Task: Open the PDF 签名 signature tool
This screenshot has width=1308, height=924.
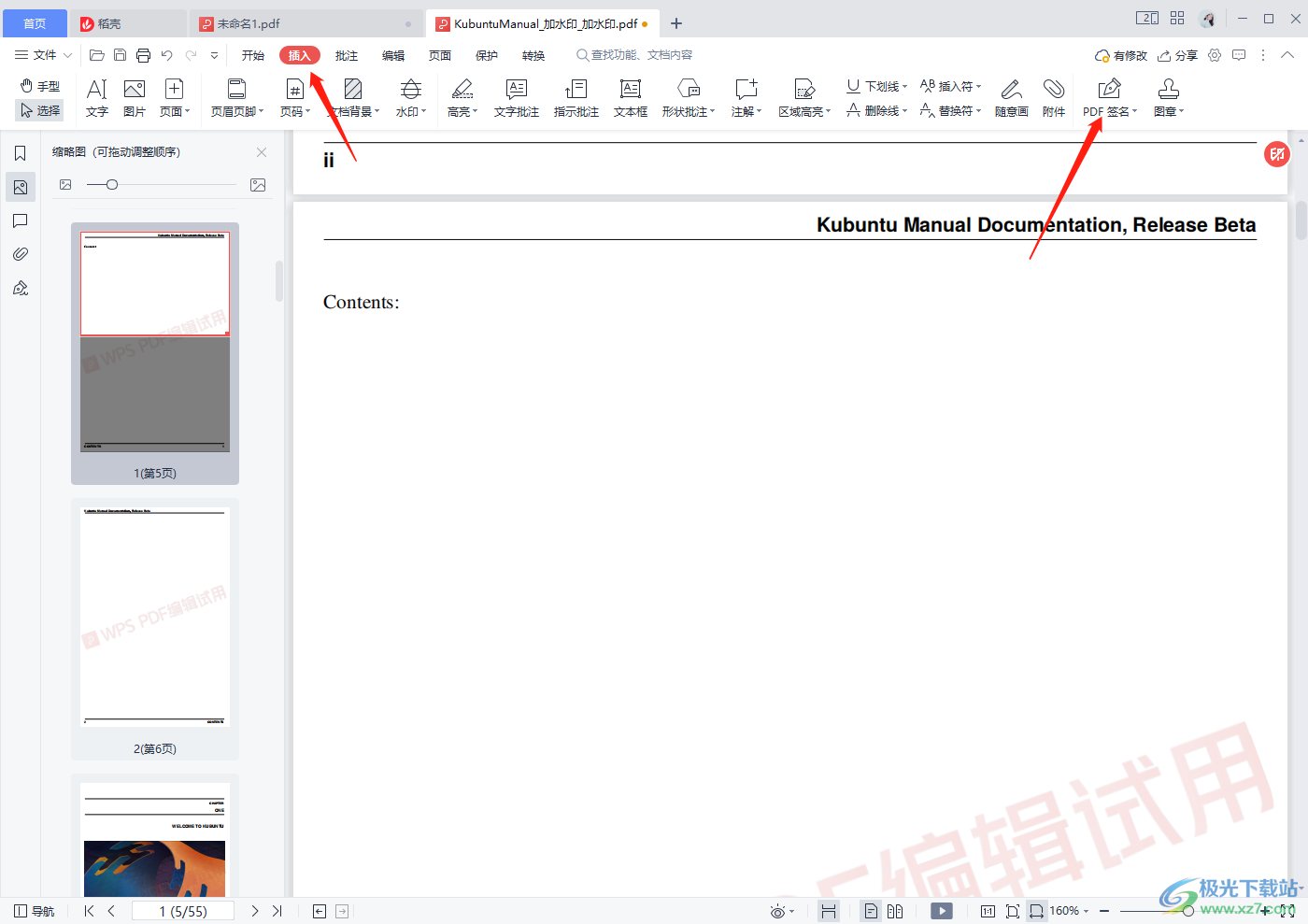Action: pyautogui.click(x=1110, y=98)
